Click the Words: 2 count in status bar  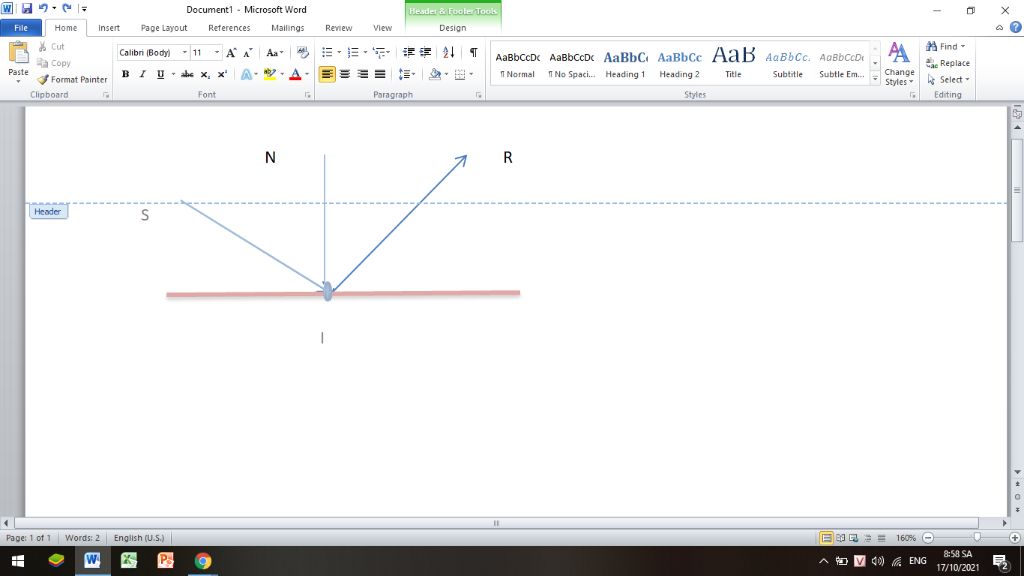[82, 537]
